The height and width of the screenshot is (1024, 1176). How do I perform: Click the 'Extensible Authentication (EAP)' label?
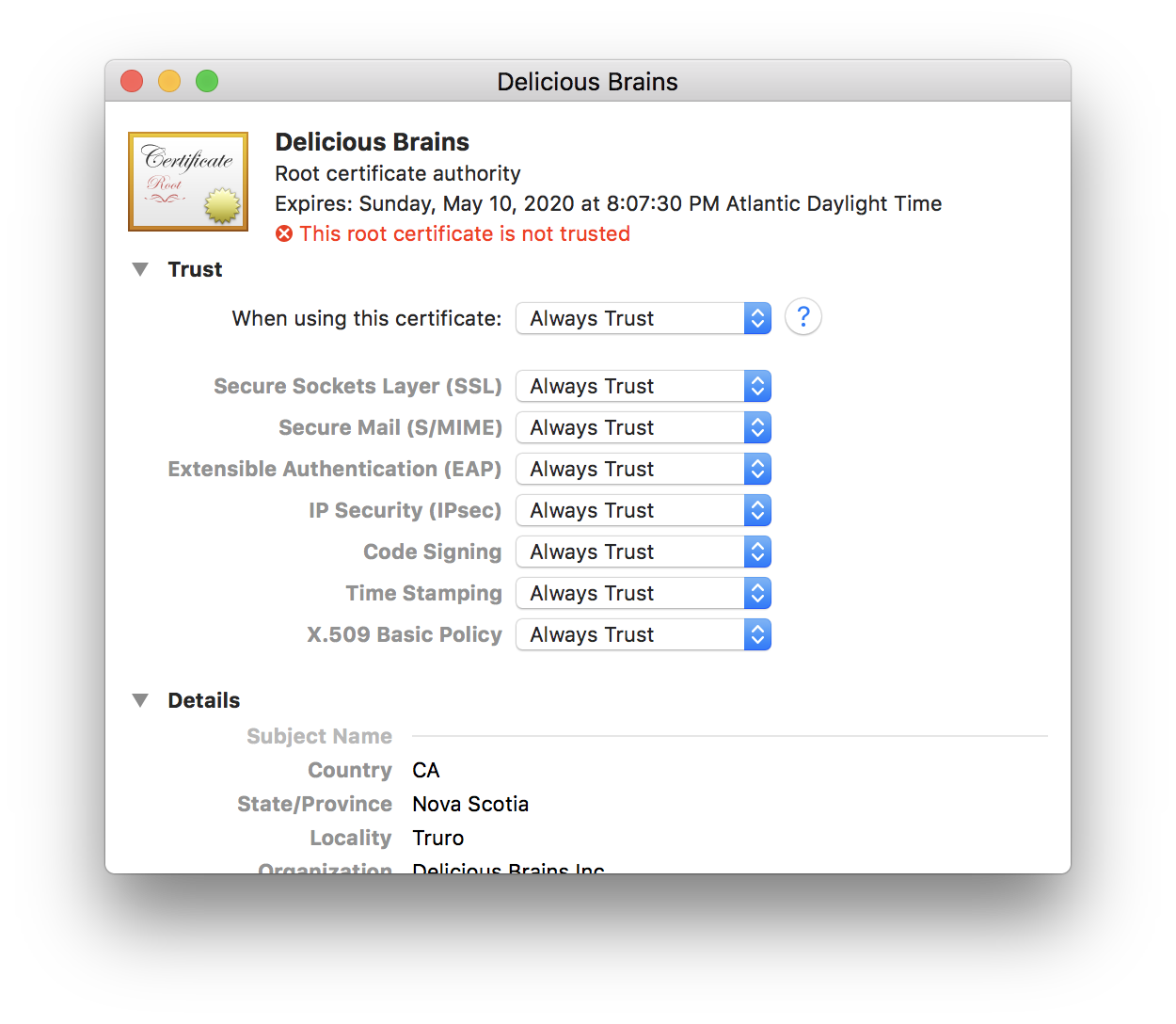[x=335, y=469]
